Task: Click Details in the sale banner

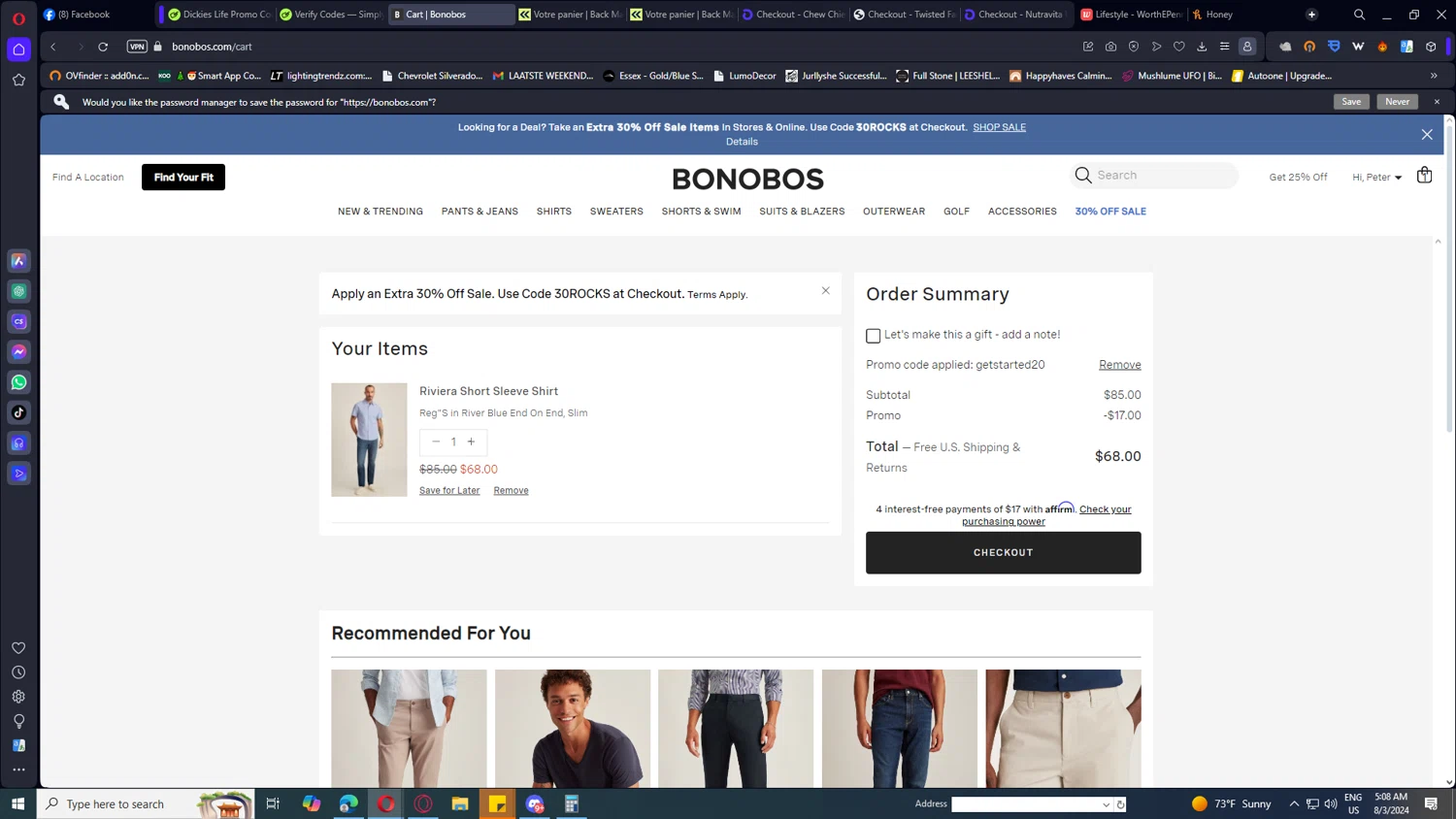Action: [x=742, y=142]
